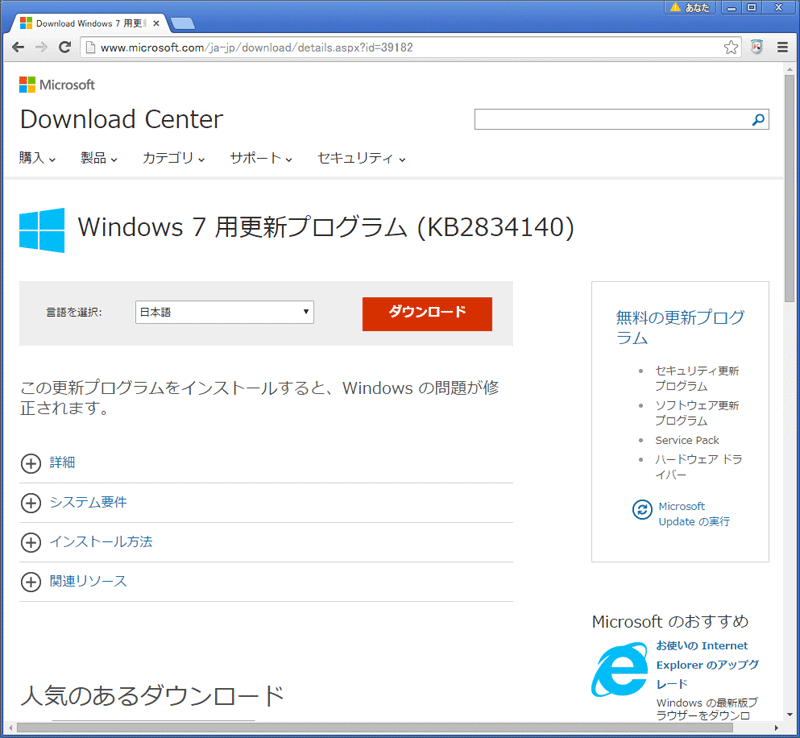Image resolution: width=800 pixels, height=738 pixels.
Task: Click the vertical scrollbar up arrow
Action: (x=789, y=69)
